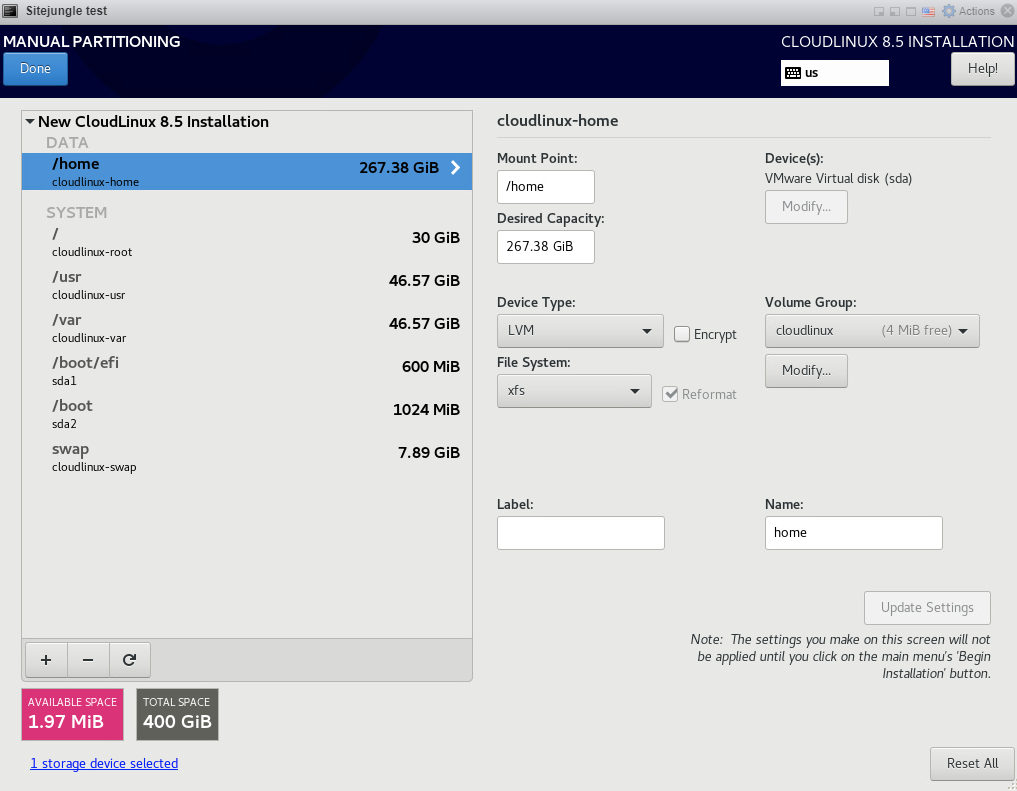Click Modify under Volume Group

806,371
